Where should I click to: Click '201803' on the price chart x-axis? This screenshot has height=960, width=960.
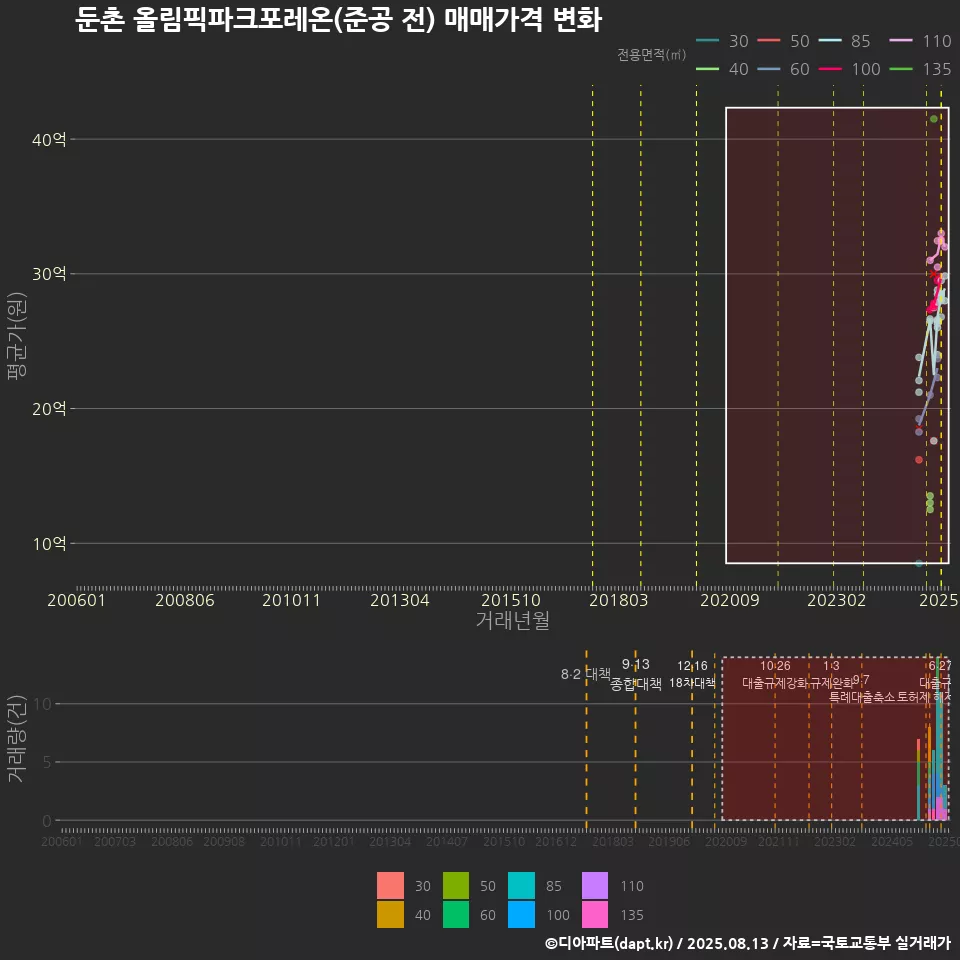(618, 600)
